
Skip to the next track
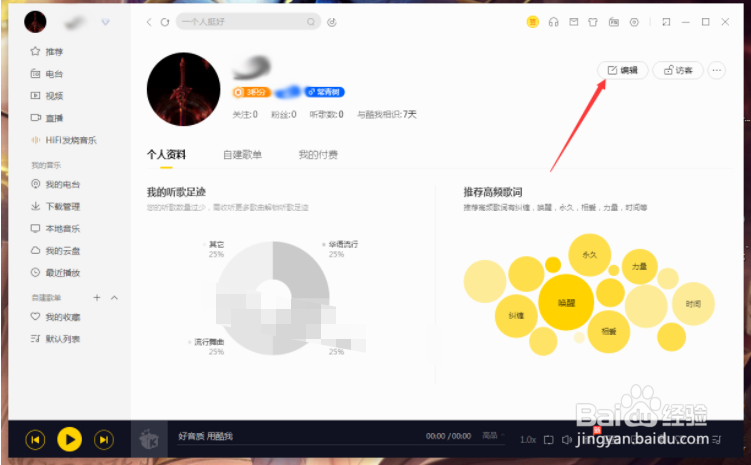(104, 440)
